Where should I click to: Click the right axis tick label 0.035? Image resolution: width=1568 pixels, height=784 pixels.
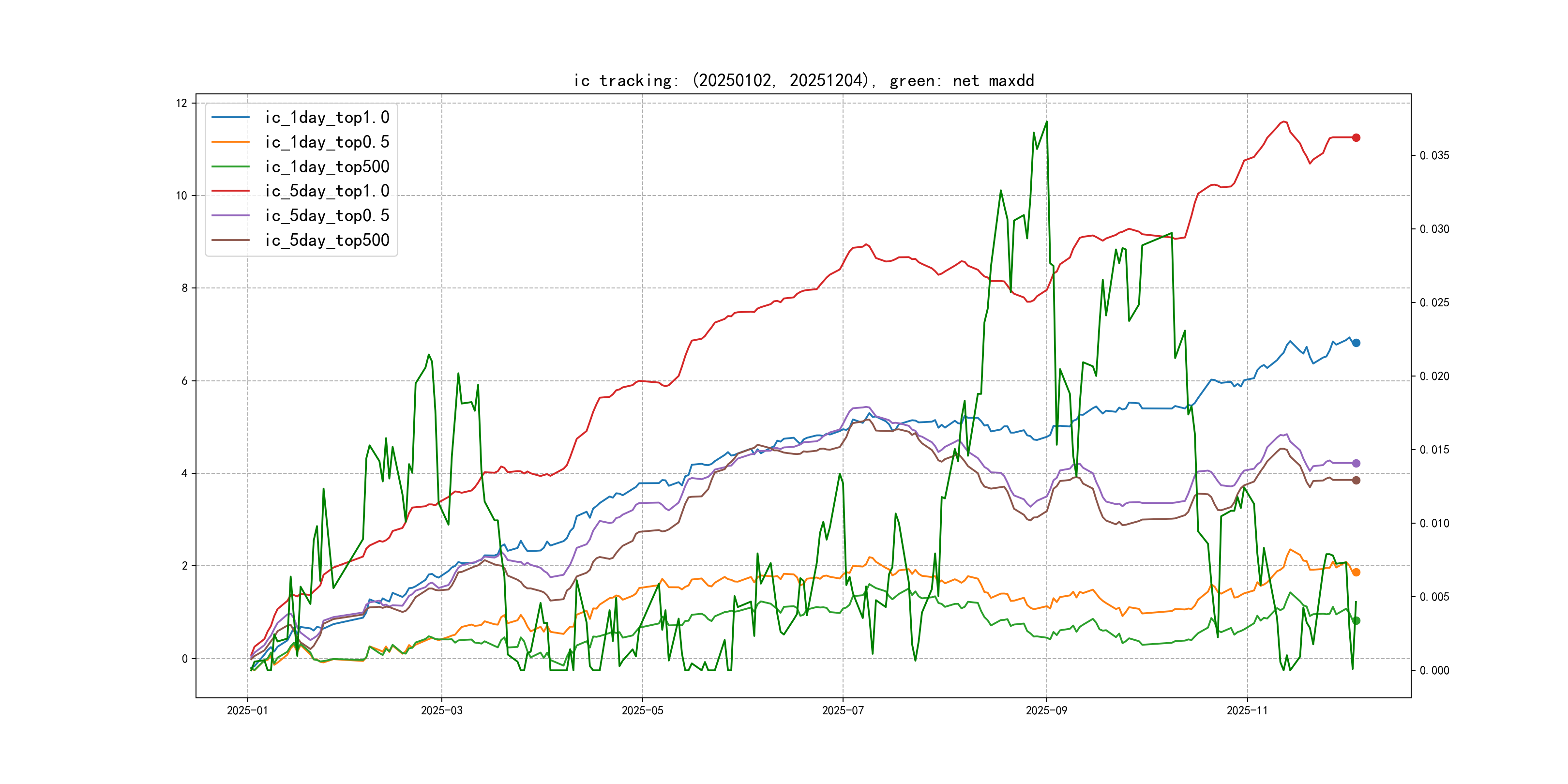[x=1434, y=156]
